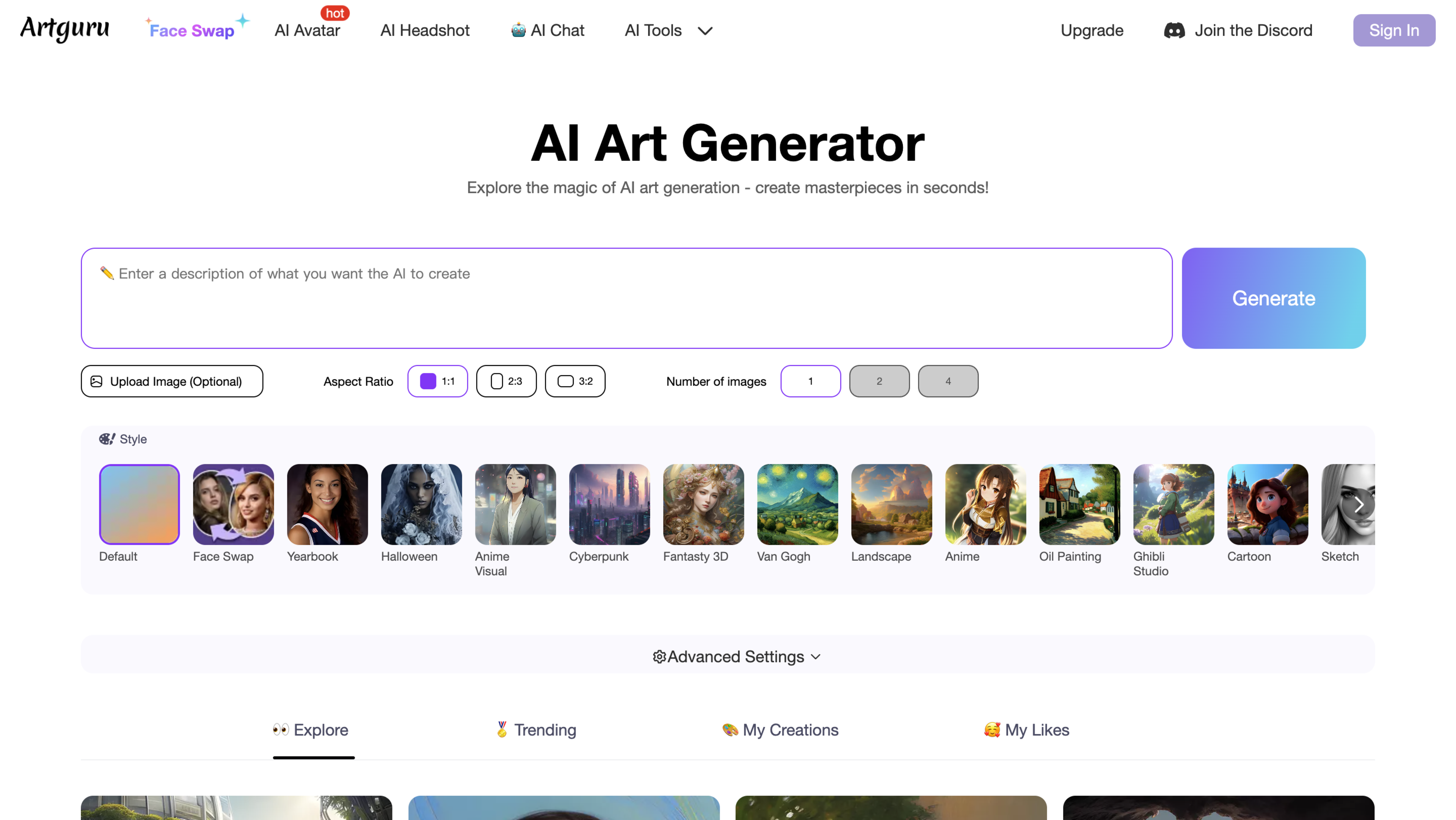Expand the Advanced Settings panel

tap(728, 656)
